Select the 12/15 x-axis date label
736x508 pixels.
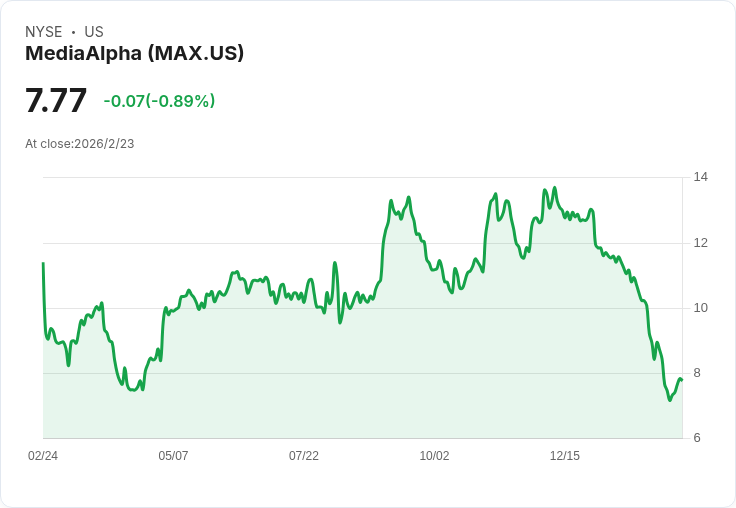click(565, 456)
